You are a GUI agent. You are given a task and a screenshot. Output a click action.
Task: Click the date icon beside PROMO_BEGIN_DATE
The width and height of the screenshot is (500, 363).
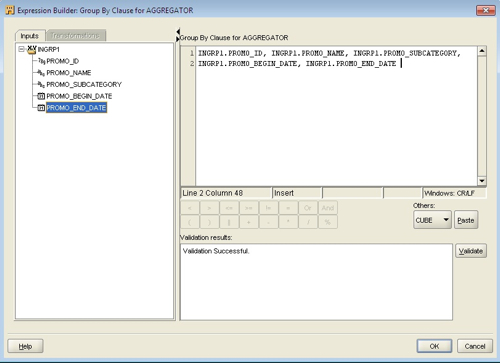[41, 96]
